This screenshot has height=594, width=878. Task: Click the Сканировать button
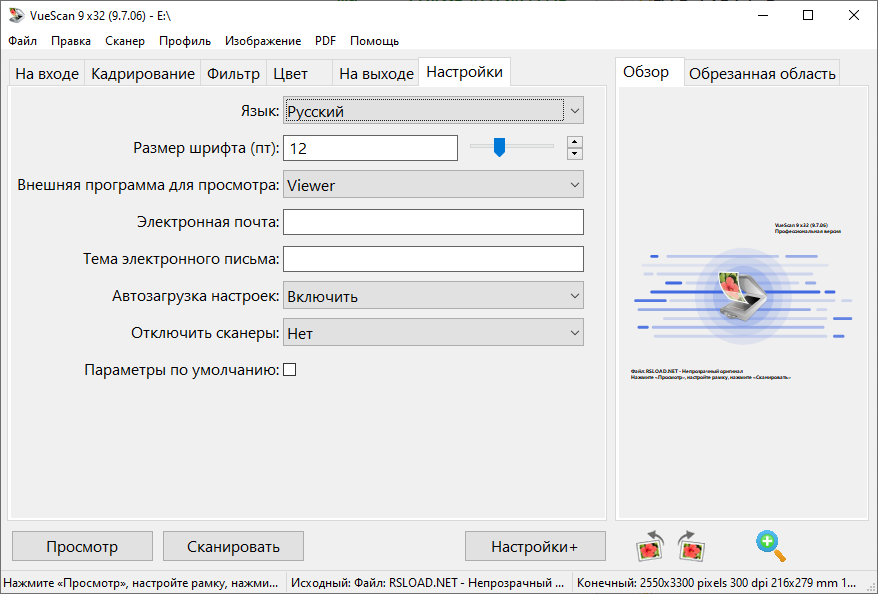coord(233,546)
